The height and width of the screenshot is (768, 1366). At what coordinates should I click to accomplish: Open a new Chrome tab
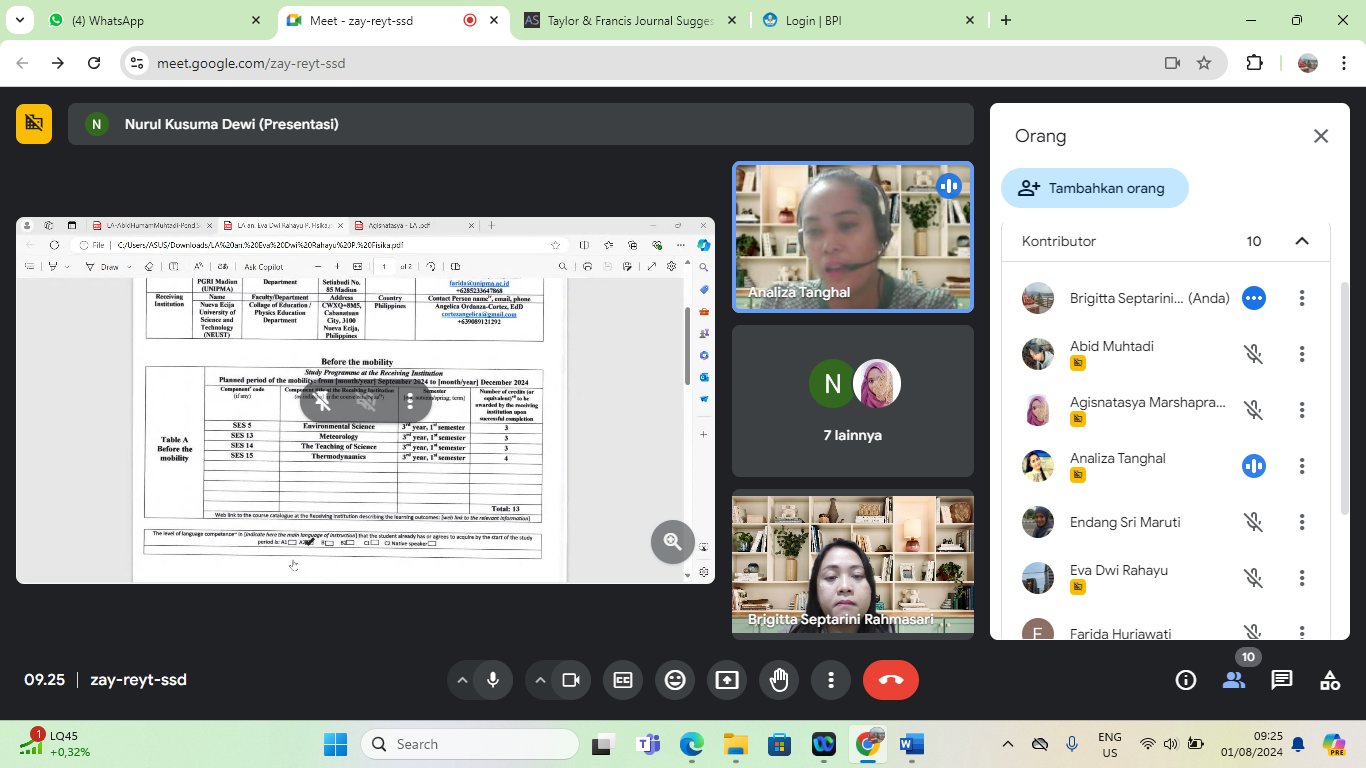tap(1006, 20)
